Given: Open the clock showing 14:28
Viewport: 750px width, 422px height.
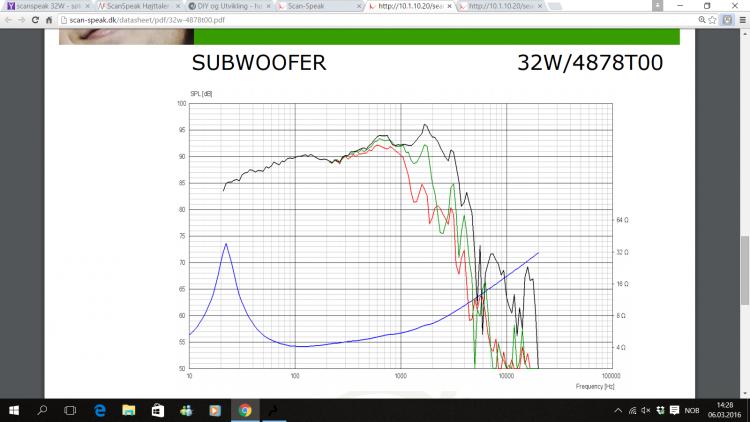Looking at the screenshot, I should click(725, 411).
